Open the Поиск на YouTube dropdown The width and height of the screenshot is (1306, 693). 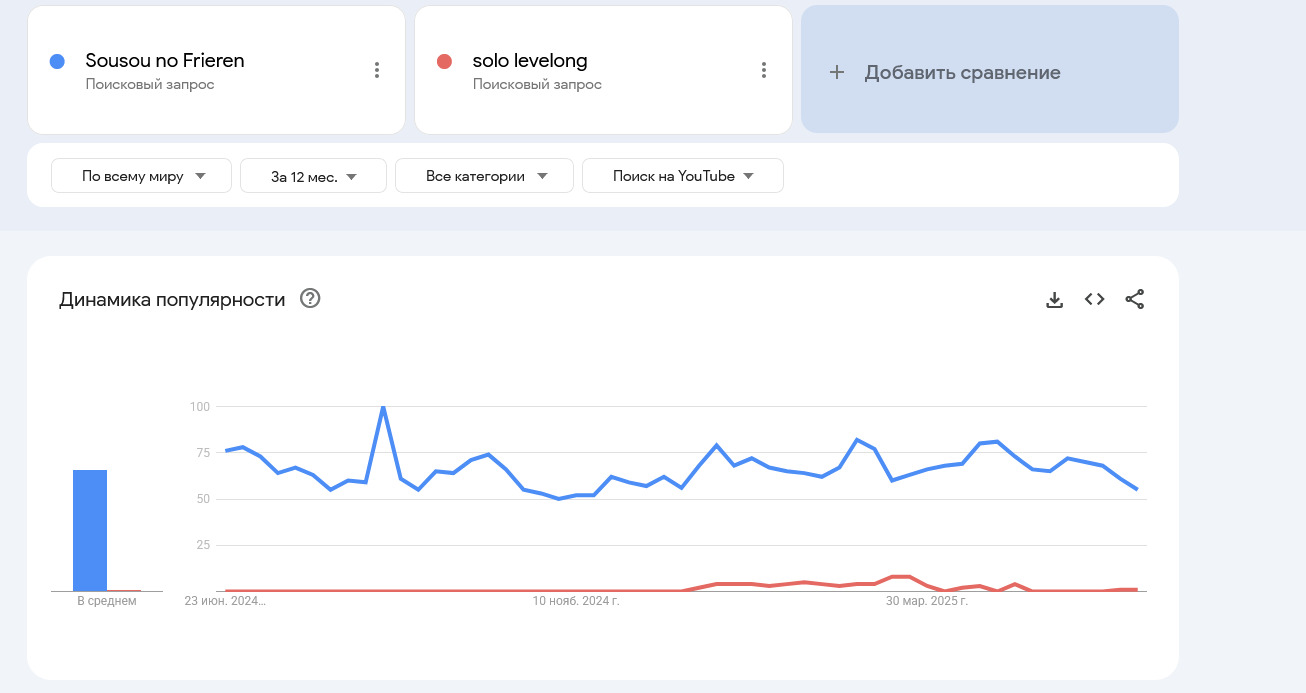point(683,176)
